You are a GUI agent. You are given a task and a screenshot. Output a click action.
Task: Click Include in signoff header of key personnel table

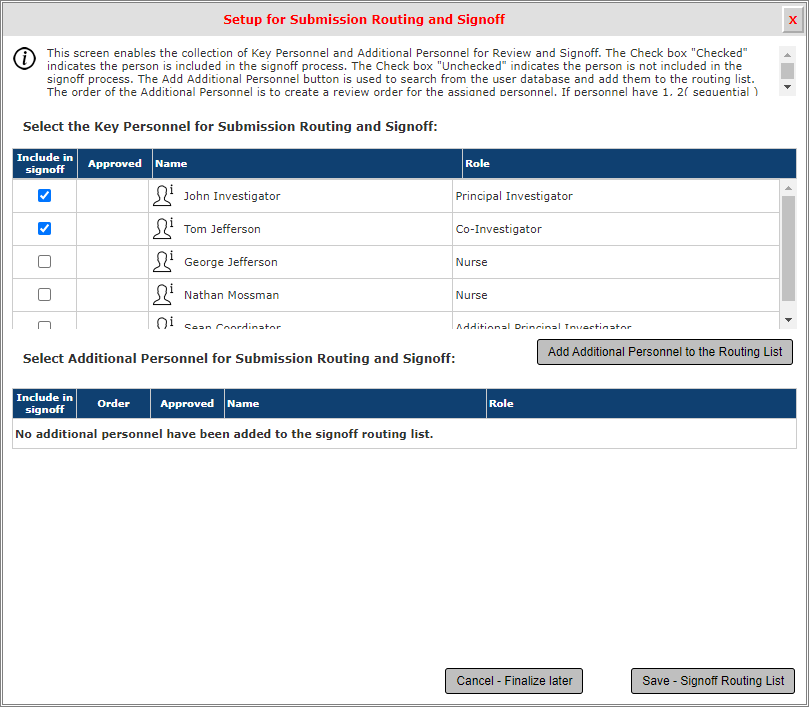(45, 164)
